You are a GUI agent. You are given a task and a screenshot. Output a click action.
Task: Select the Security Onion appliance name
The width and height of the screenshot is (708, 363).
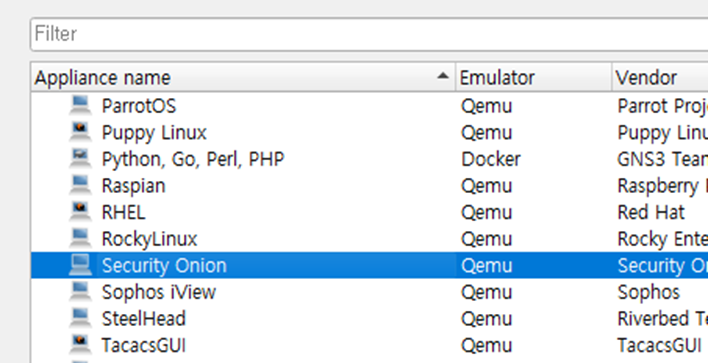coord(164,266)
